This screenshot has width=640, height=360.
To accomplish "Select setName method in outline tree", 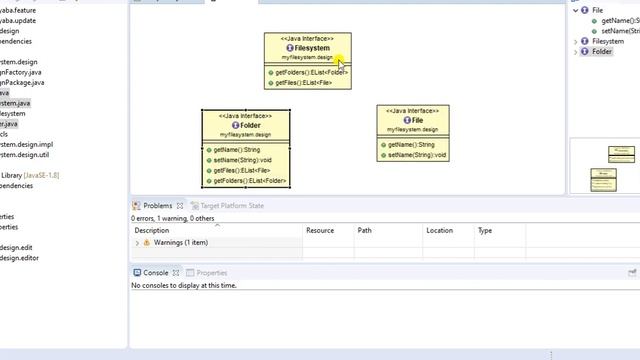I will click(x=620, y=31).
